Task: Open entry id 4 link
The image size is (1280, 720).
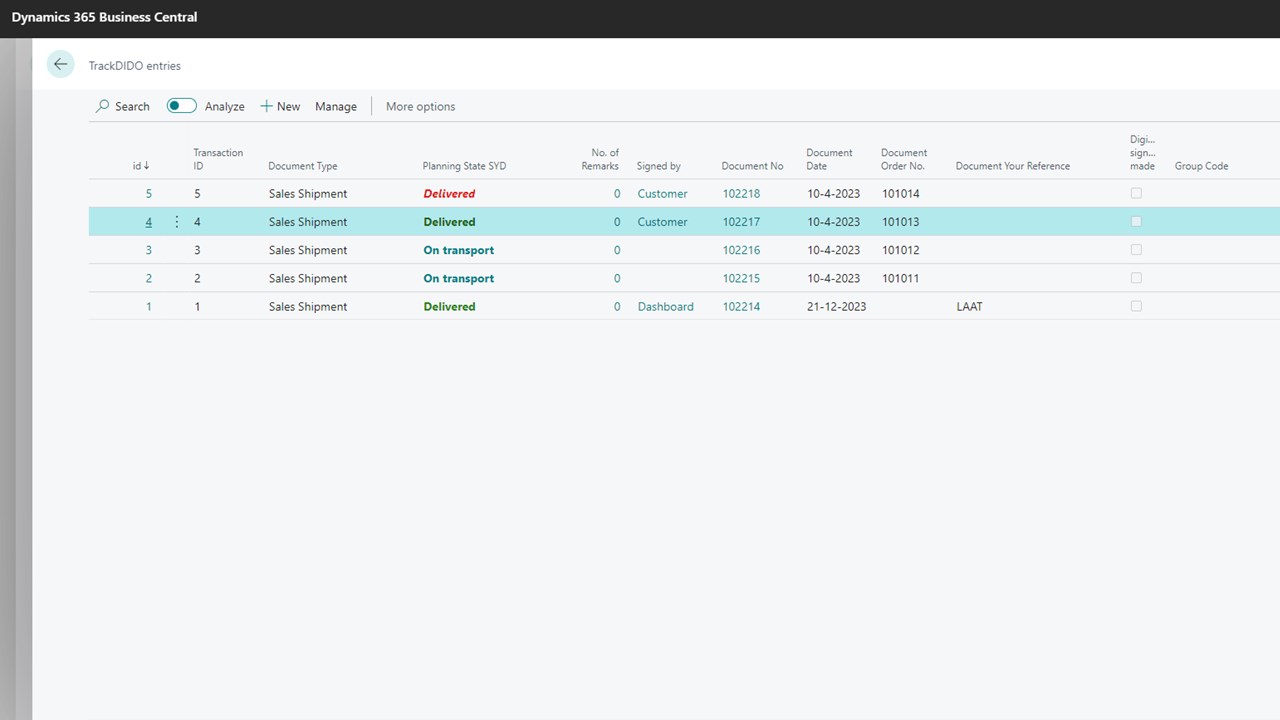Action: (149, 222)
